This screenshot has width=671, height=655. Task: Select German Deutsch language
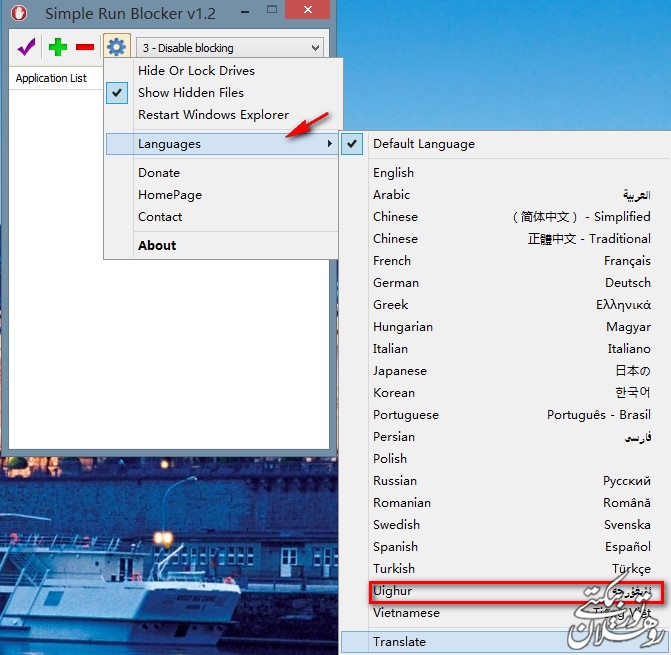[x=505, y=283]
